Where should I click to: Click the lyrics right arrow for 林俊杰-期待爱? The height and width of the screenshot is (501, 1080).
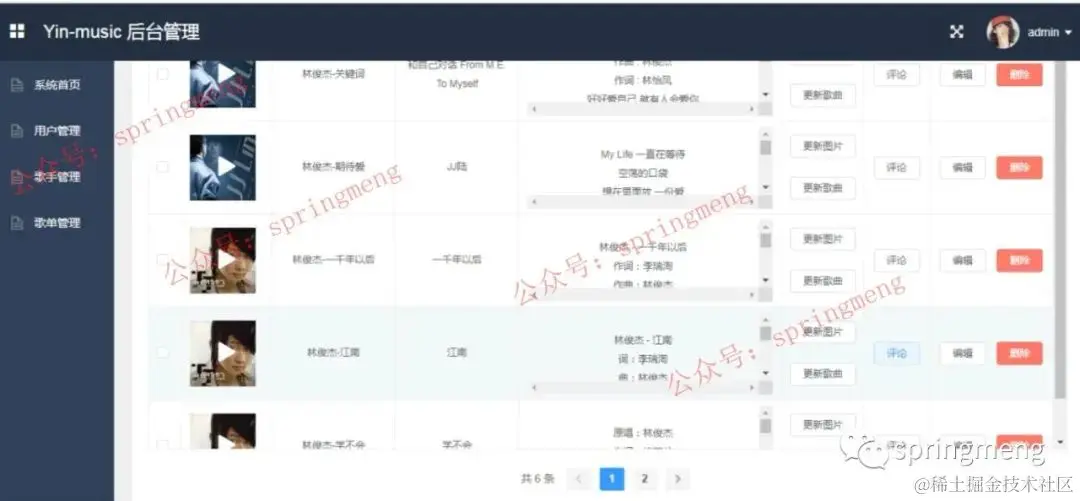pos(751,202)
